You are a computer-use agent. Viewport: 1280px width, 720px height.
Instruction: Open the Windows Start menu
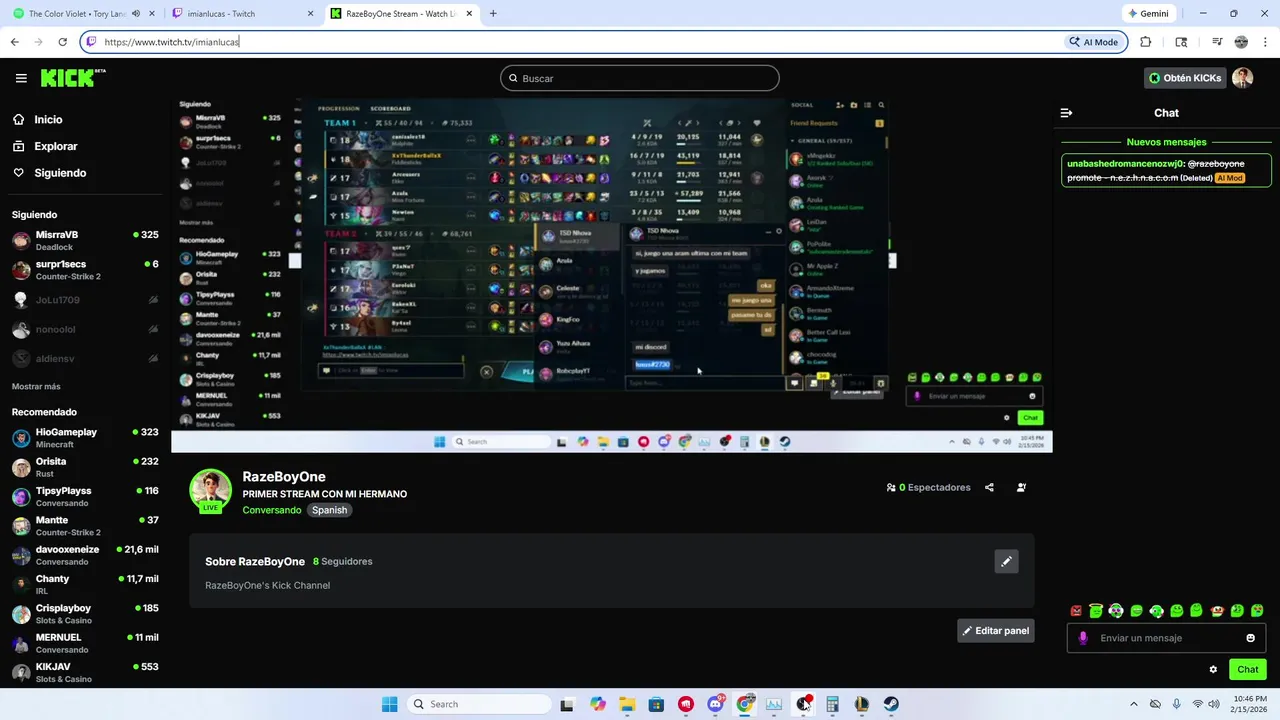[390, 704]
